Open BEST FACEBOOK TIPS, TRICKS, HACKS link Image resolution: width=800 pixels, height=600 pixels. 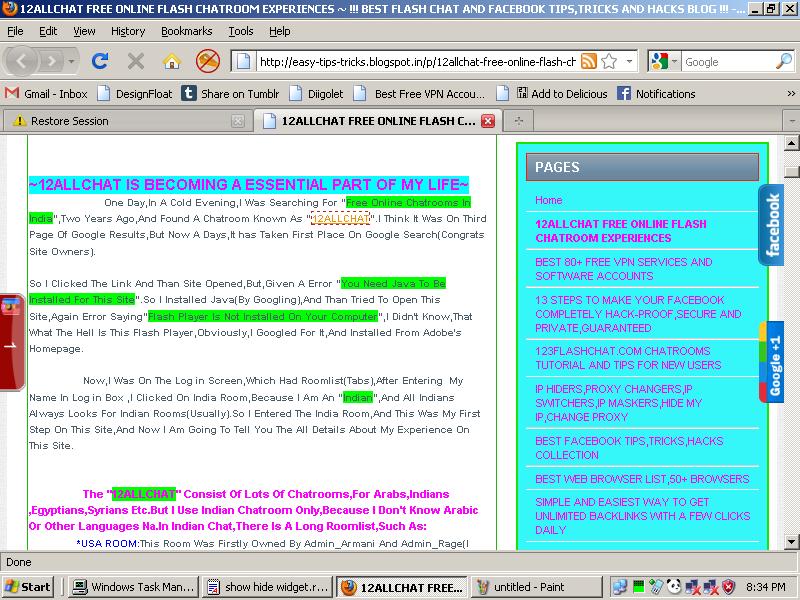coord(629,448)
